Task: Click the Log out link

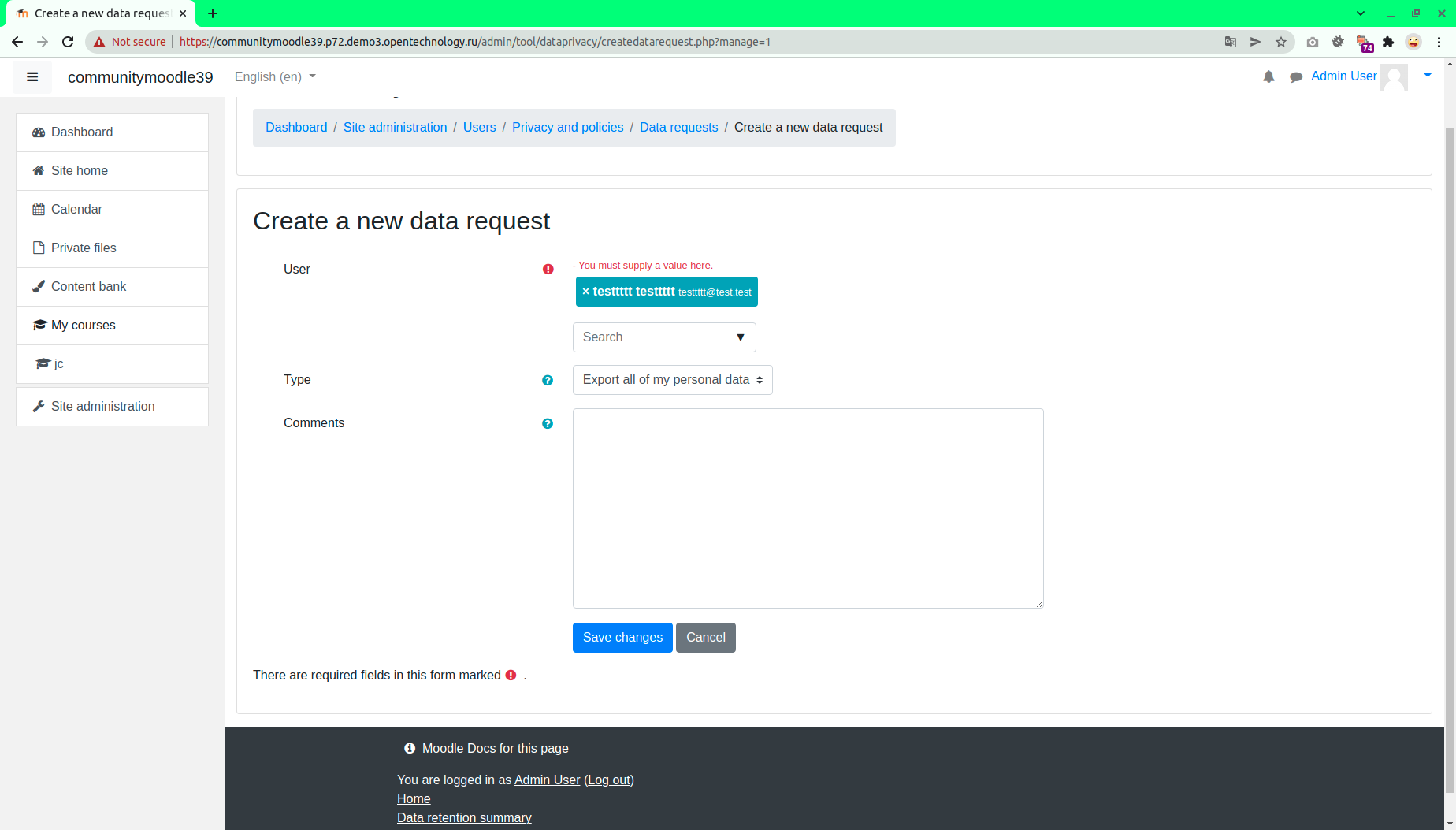Action: click(x=609, y=780)
